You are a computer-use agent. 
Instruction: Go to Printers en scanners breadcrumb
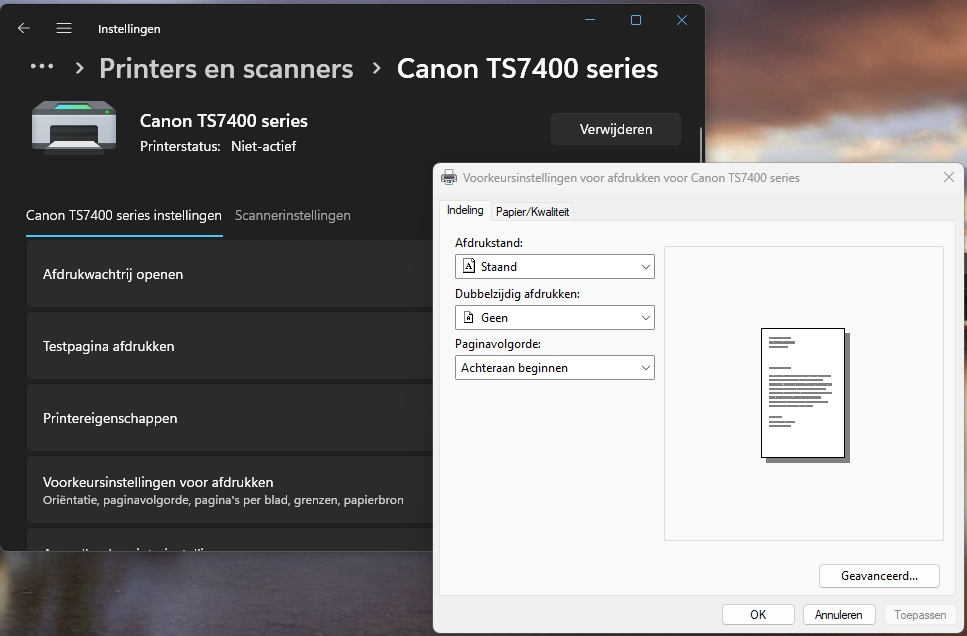coord(226,68)
